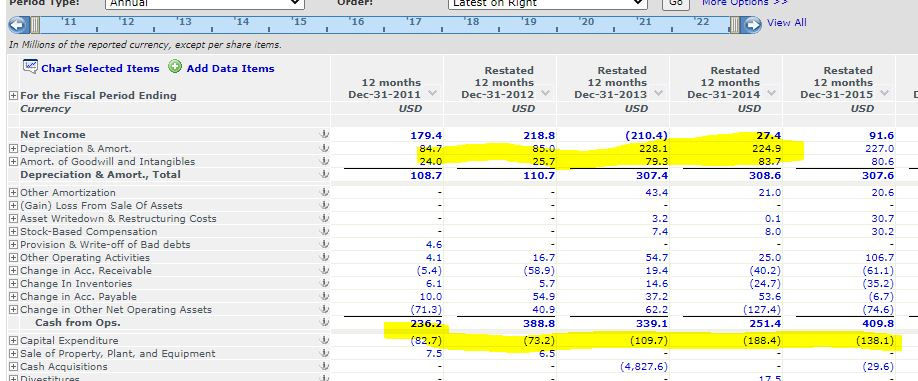Click the right handle of the timeline slider
This screenshot has width=918, height=381.
(x=735, y=25)
